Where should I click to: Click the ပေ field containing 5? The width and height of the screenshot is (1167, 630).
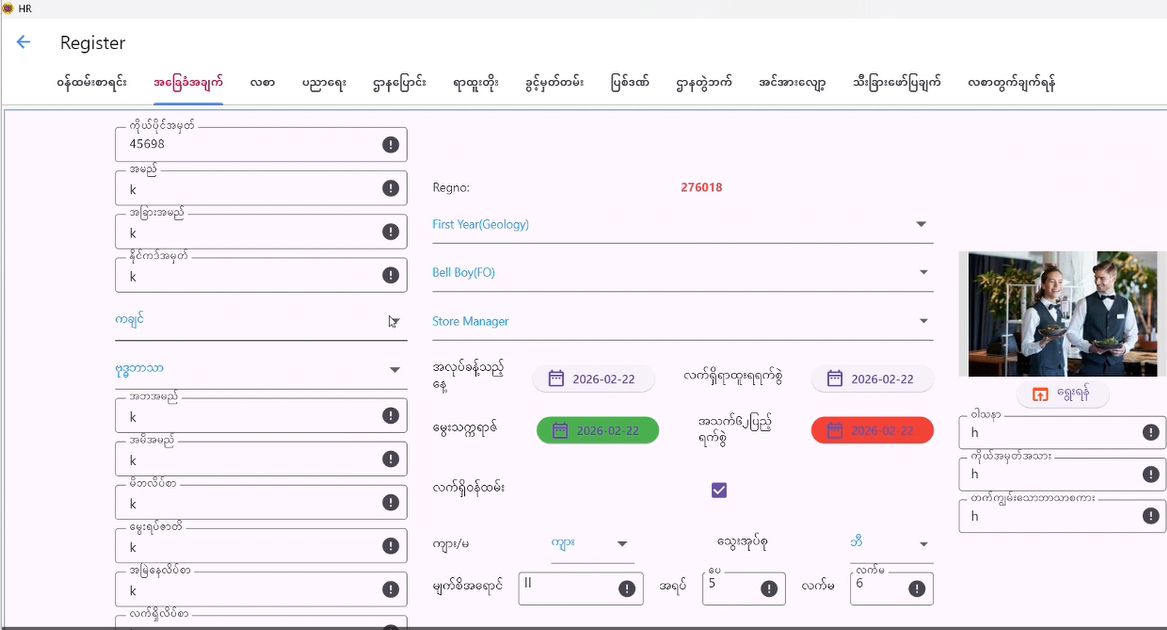[744, 589]
